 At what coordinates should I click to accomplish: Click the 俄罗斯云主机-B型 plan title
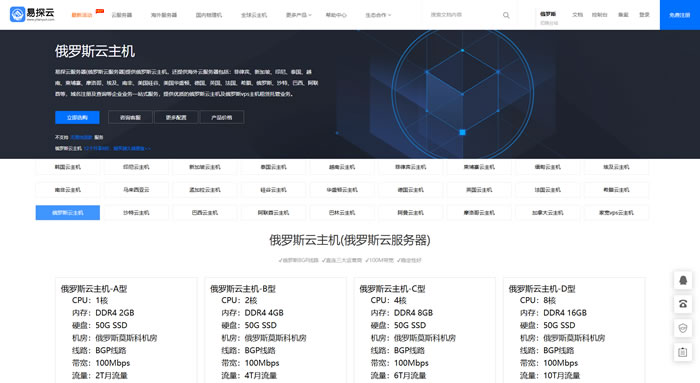click(x=243, y=289)
